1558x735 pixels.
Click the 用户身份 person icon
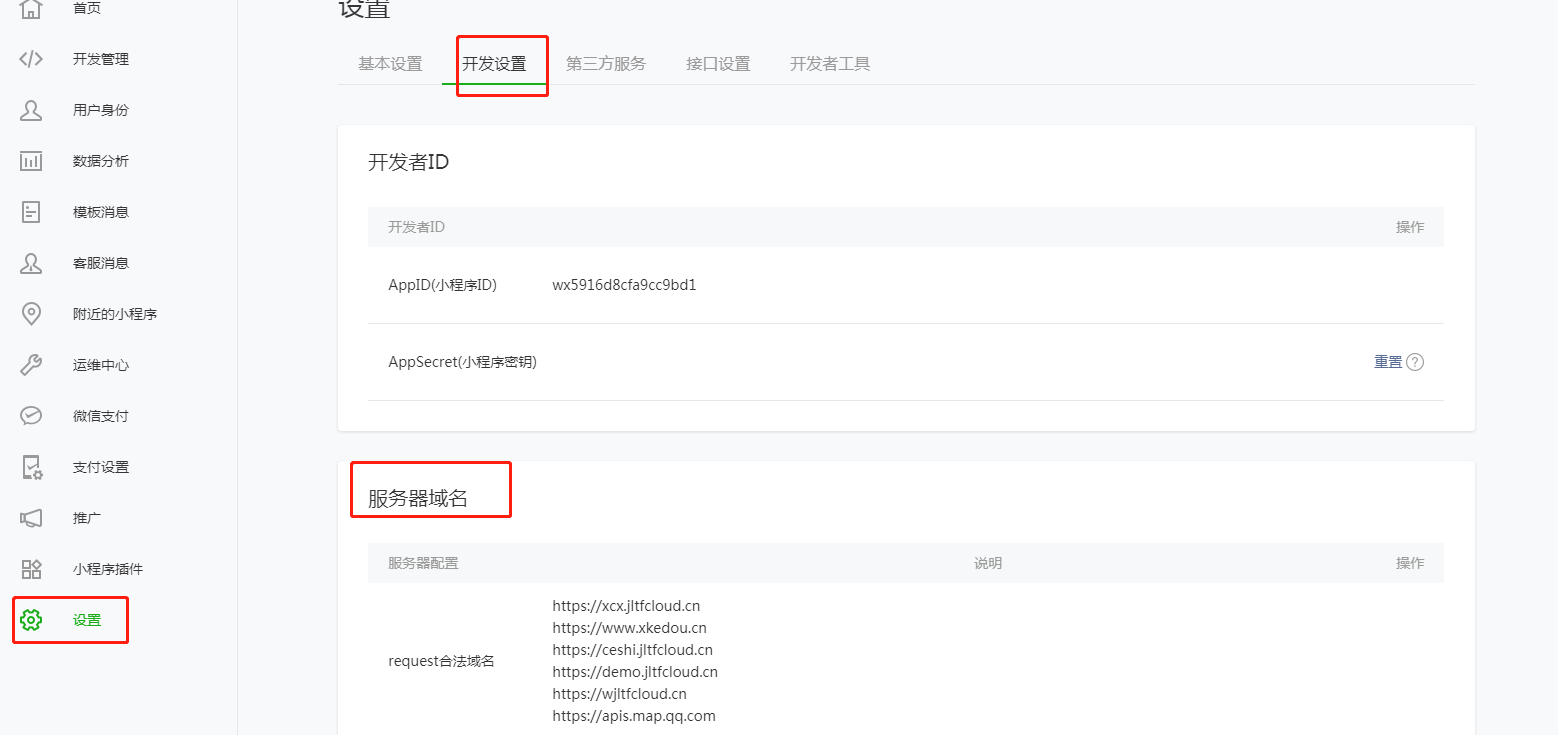click(x=31, y=110)
